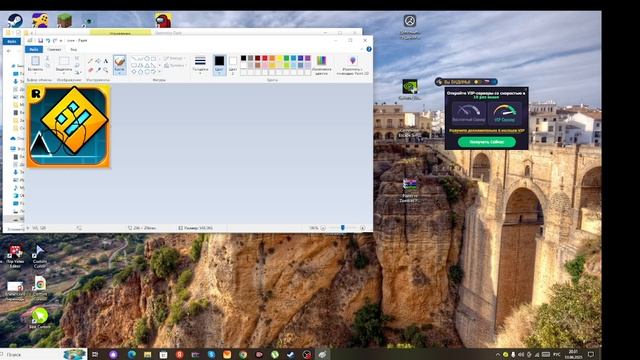Click the Edit with Paint 3D icon
Screen dimensions: 640x360
(353, 61)
